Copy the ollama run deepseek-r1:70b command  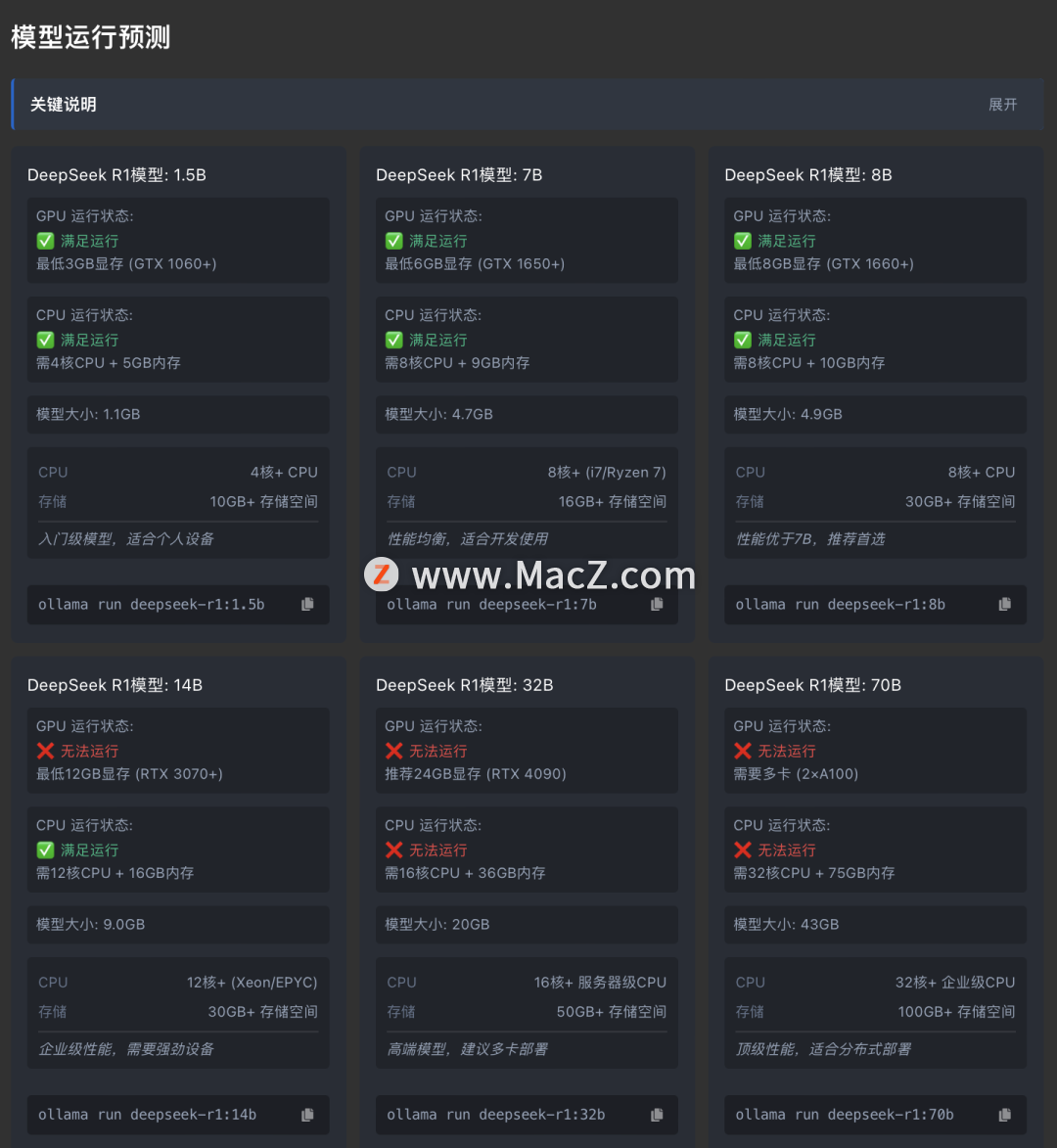pos(1005,1115)
